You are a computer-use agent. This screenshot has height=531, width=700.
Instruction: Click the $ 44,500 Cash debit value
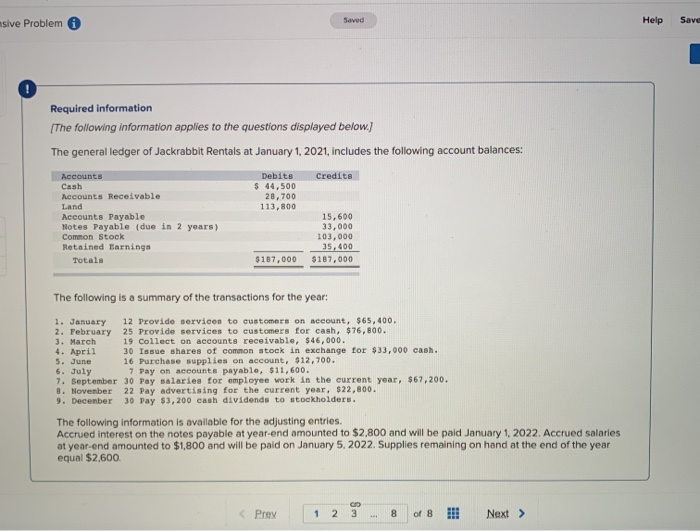pyautogui.click(x=275, y=186)
